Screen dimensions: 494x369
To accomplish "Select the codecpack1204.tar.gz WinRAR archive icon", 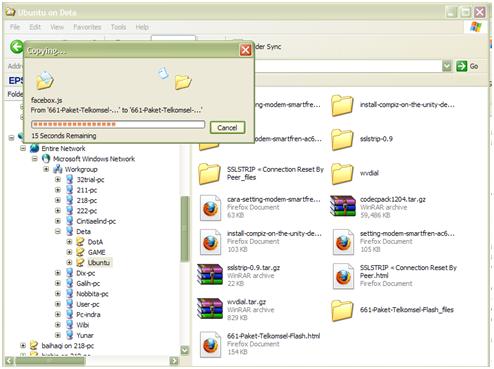I will tap(343, 206).
